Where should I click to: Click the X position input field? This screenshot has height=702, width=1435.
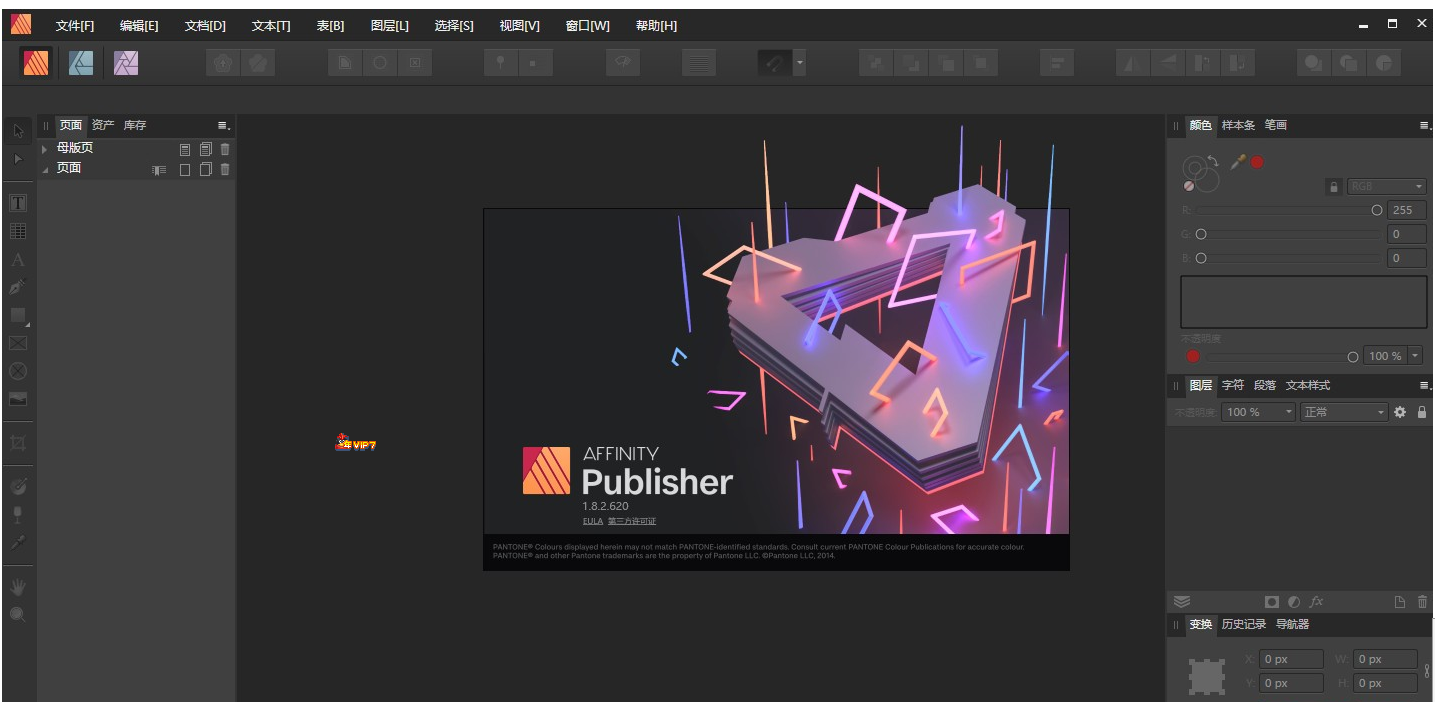click(x=1291, y=659)
